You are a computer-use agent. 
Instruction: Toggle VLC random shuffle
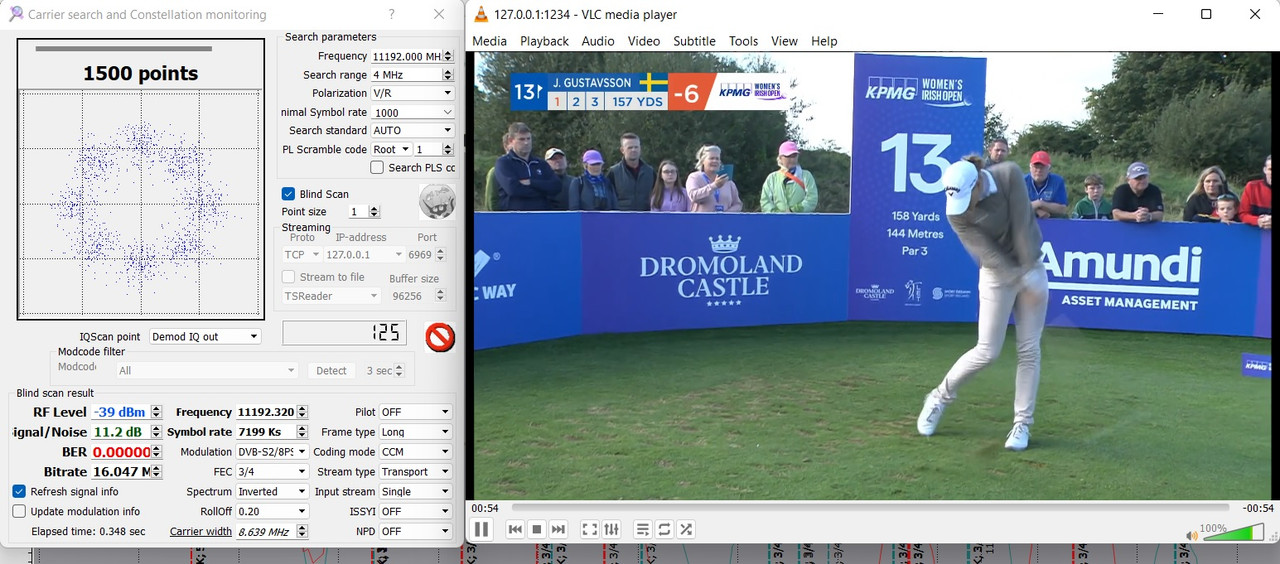pyautogui.click(x=686, y=529)
